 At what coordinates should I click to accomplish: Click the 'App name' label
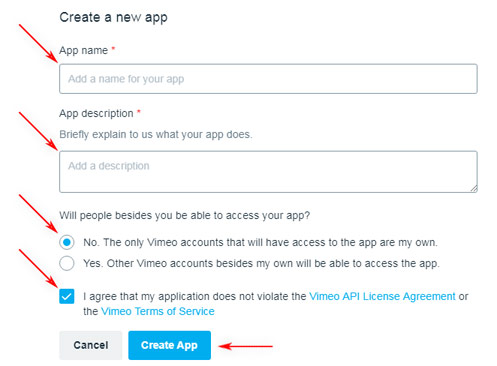tap(84, 50)
